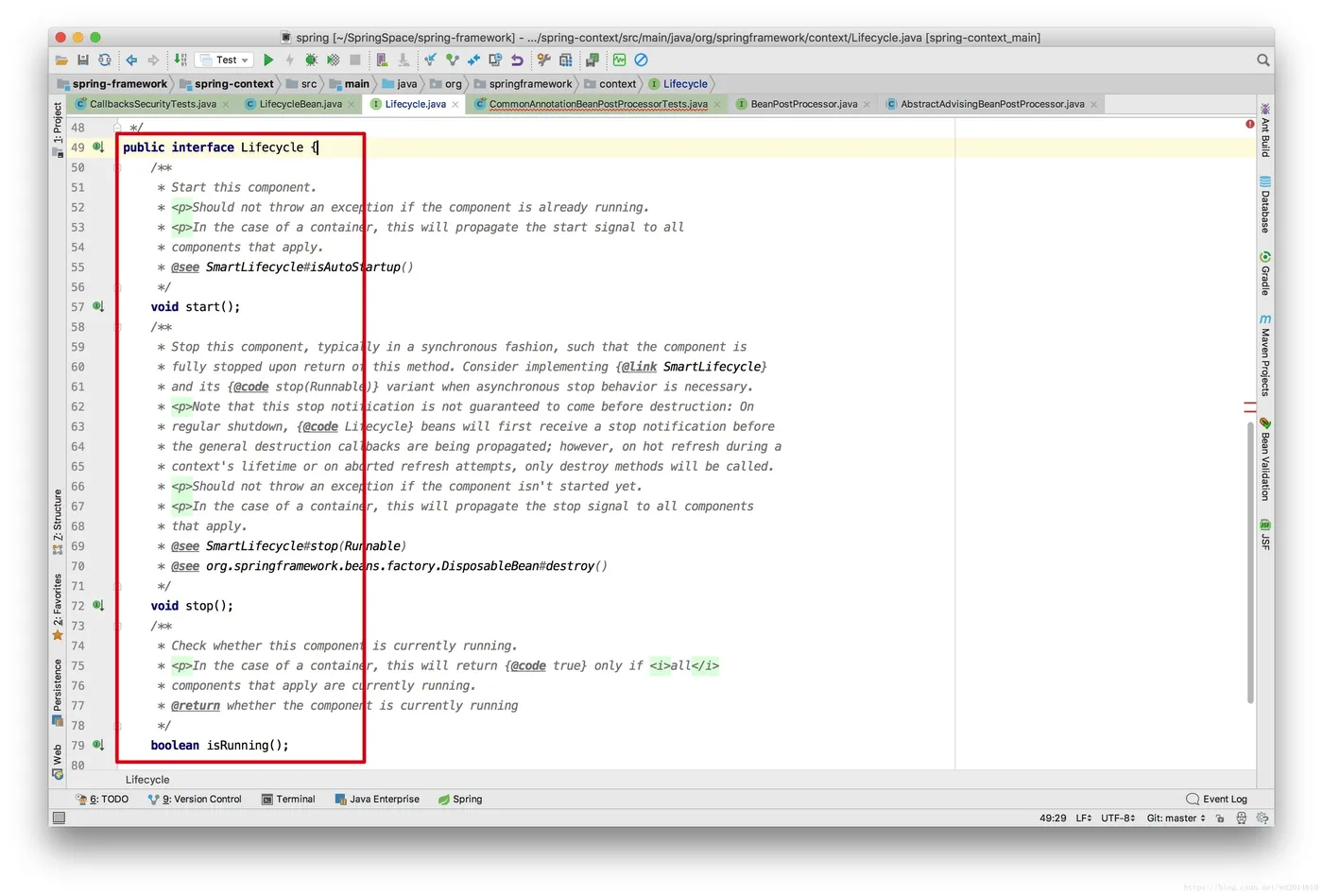Run with Coverage icon

click(333, 60)
